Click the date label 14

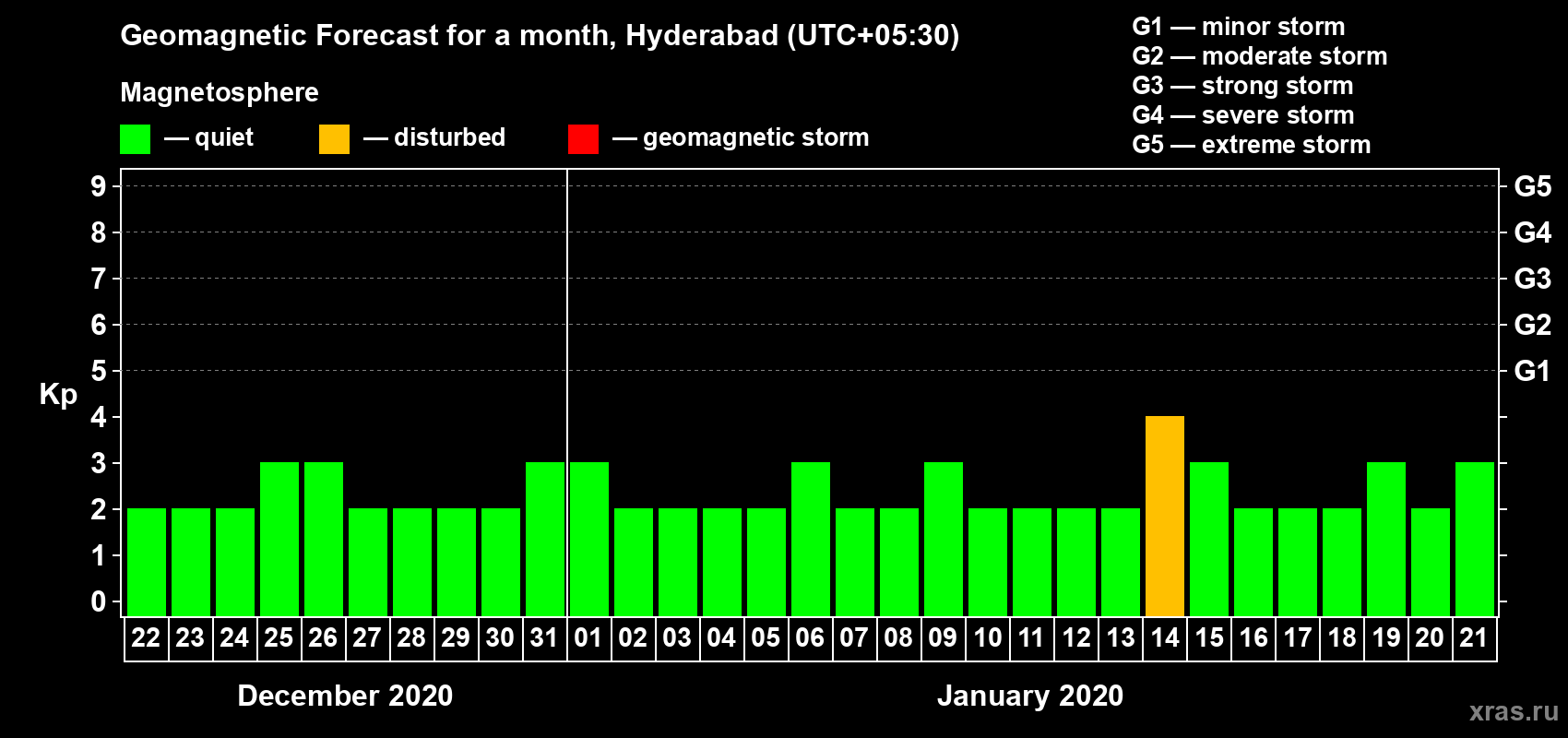click(1165, 637)
